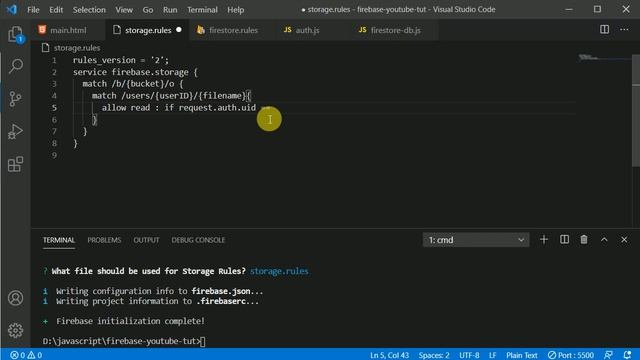Image resolution: width=640 pixels, height=360 pixels.
Task: Click 'allow read' code on line 5
Action: coord(126,107)
